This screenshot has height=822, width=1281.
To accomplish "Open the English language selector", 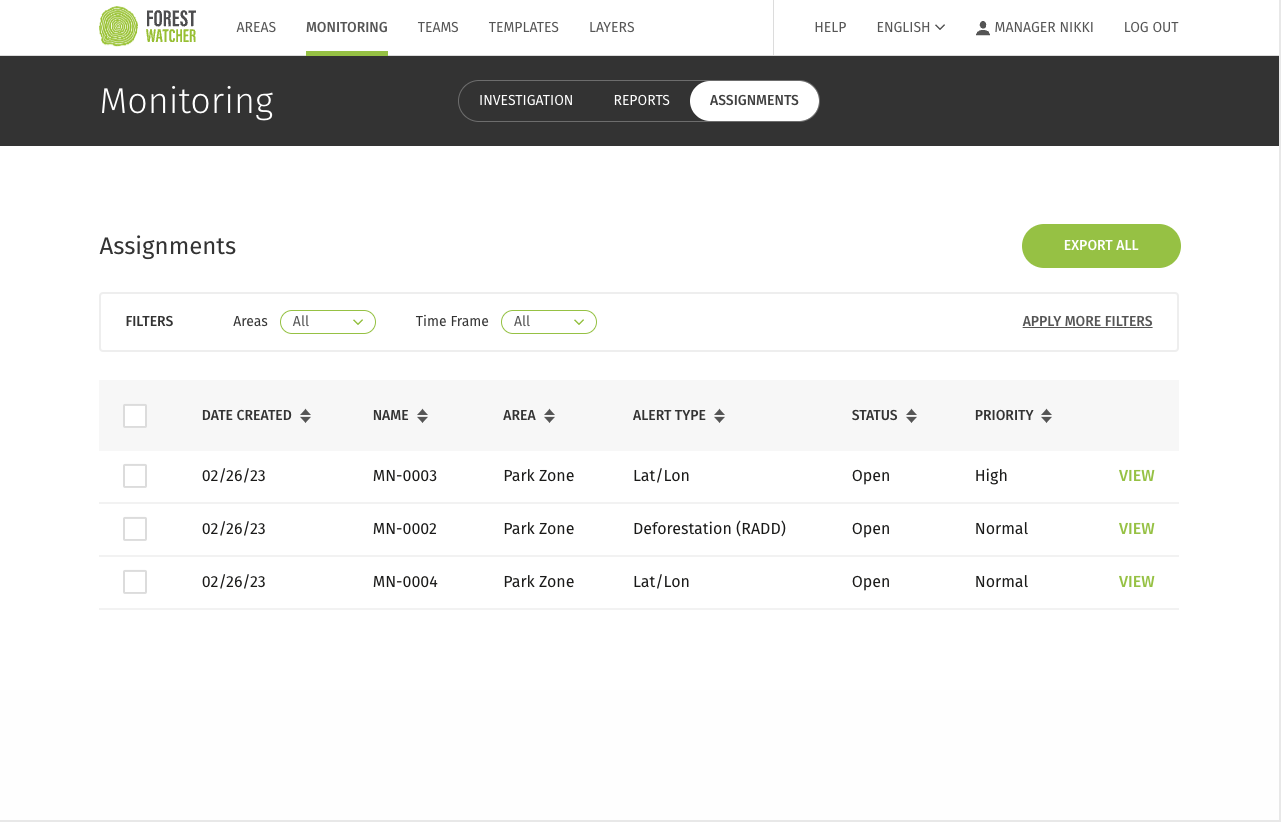I will tap(910, 28).
